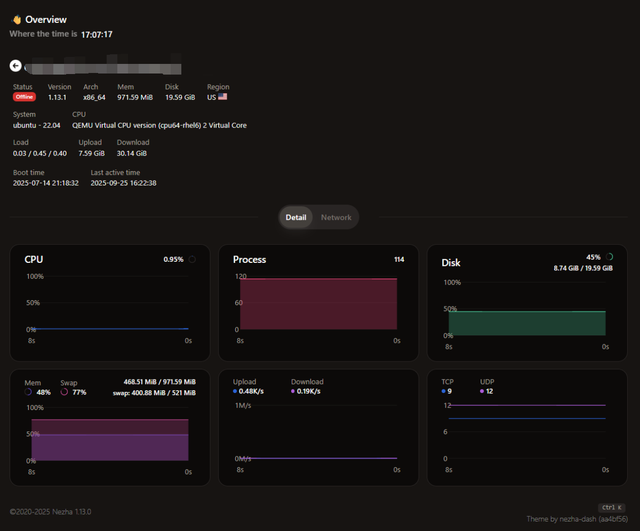Click the green Disk area chart

pyautogui.click(x=527, y=323)
